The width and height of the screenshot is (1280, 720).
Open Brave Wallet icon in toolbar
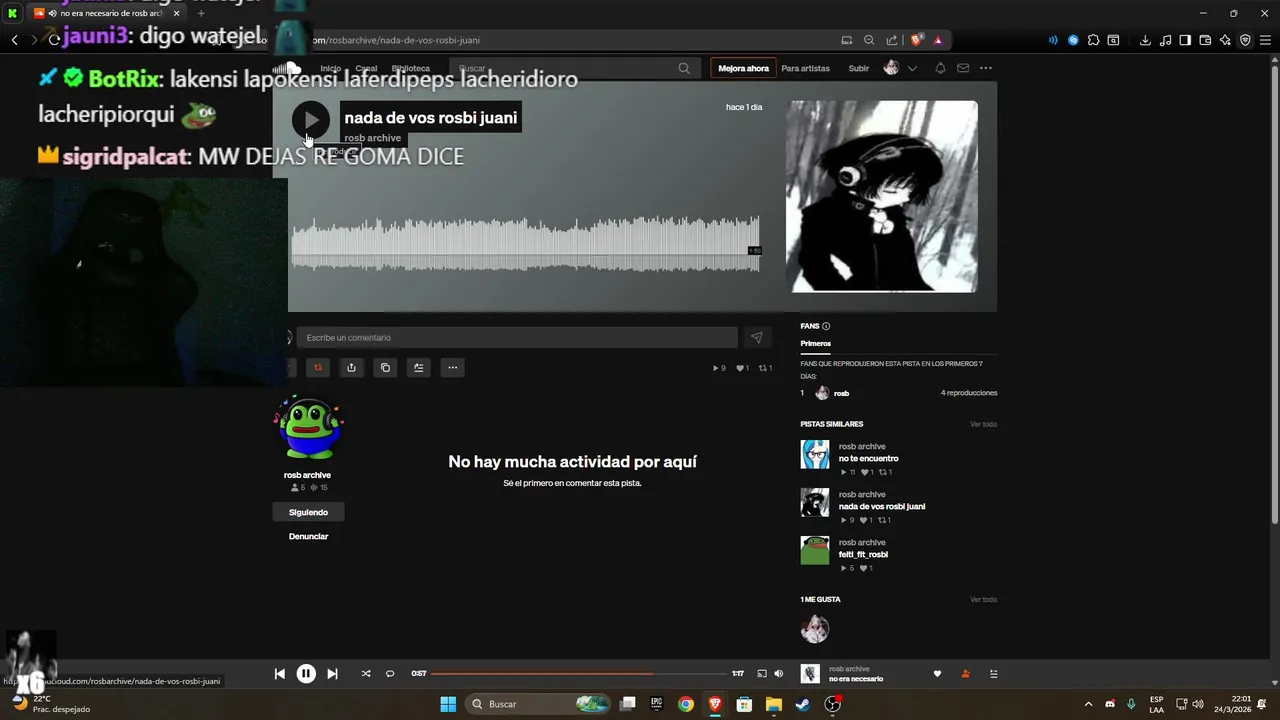coord(1205,40)
